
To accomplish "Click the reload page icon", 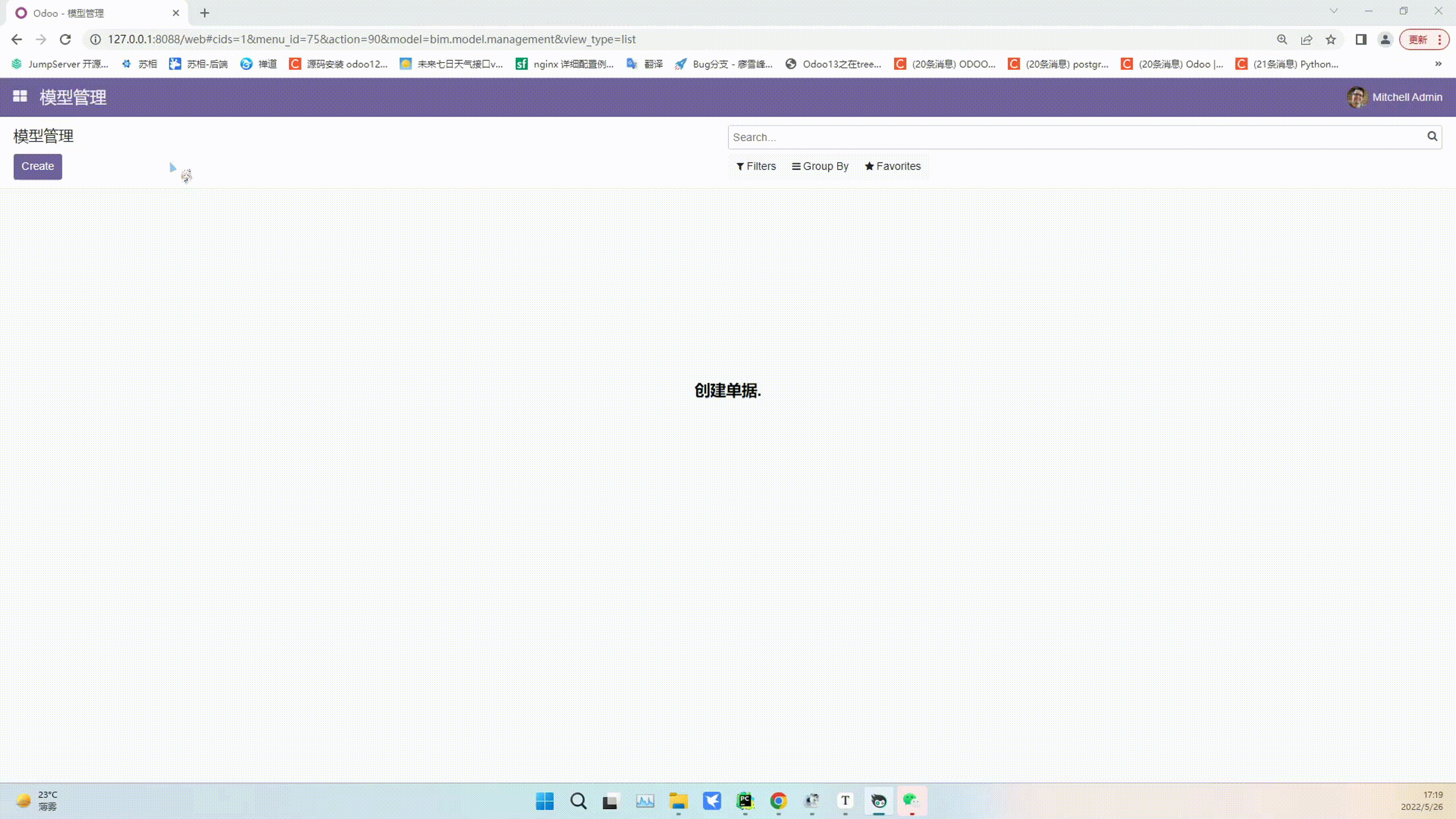I will point(65,39).
